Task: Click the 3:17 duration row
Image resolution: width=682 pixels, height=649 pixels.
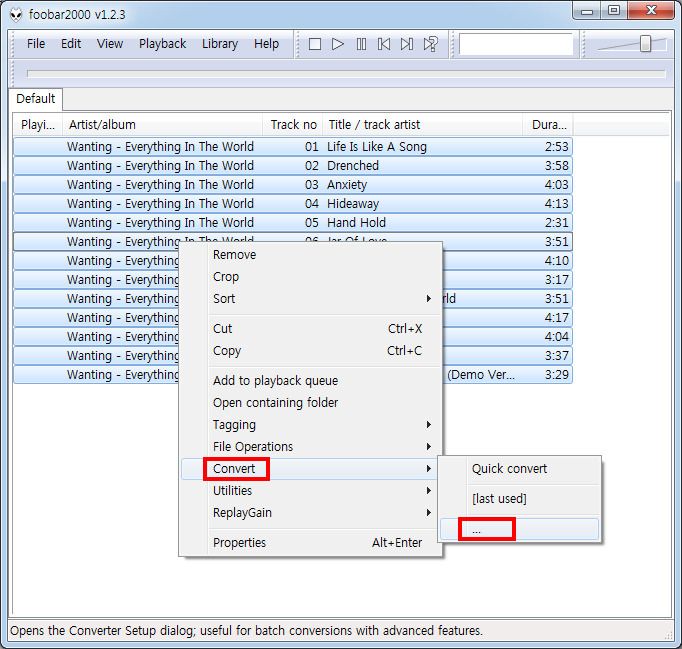Action: (507, 280)
